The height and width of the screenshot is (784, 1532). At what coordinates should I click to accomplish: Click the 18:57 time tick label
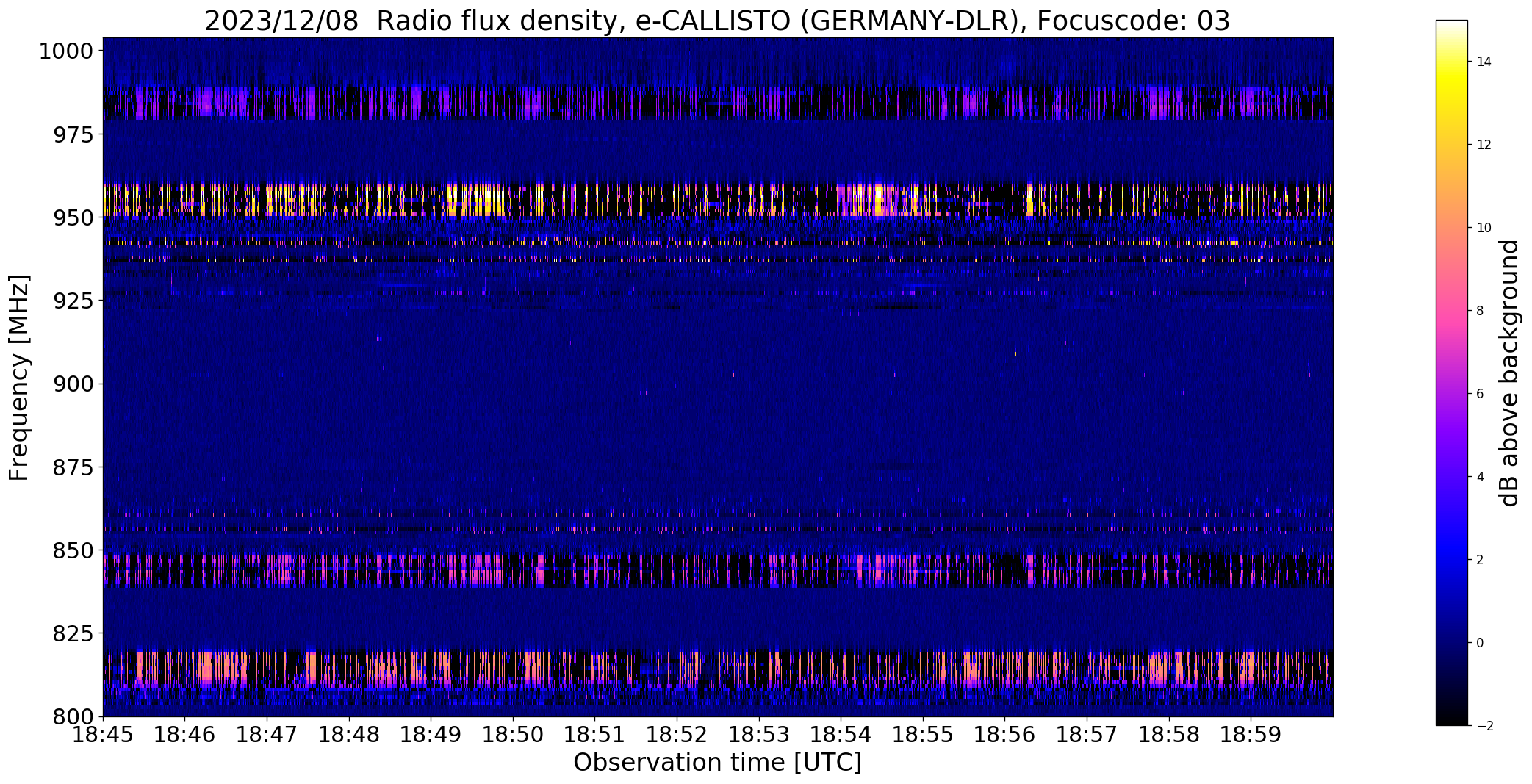(1087, 735)
